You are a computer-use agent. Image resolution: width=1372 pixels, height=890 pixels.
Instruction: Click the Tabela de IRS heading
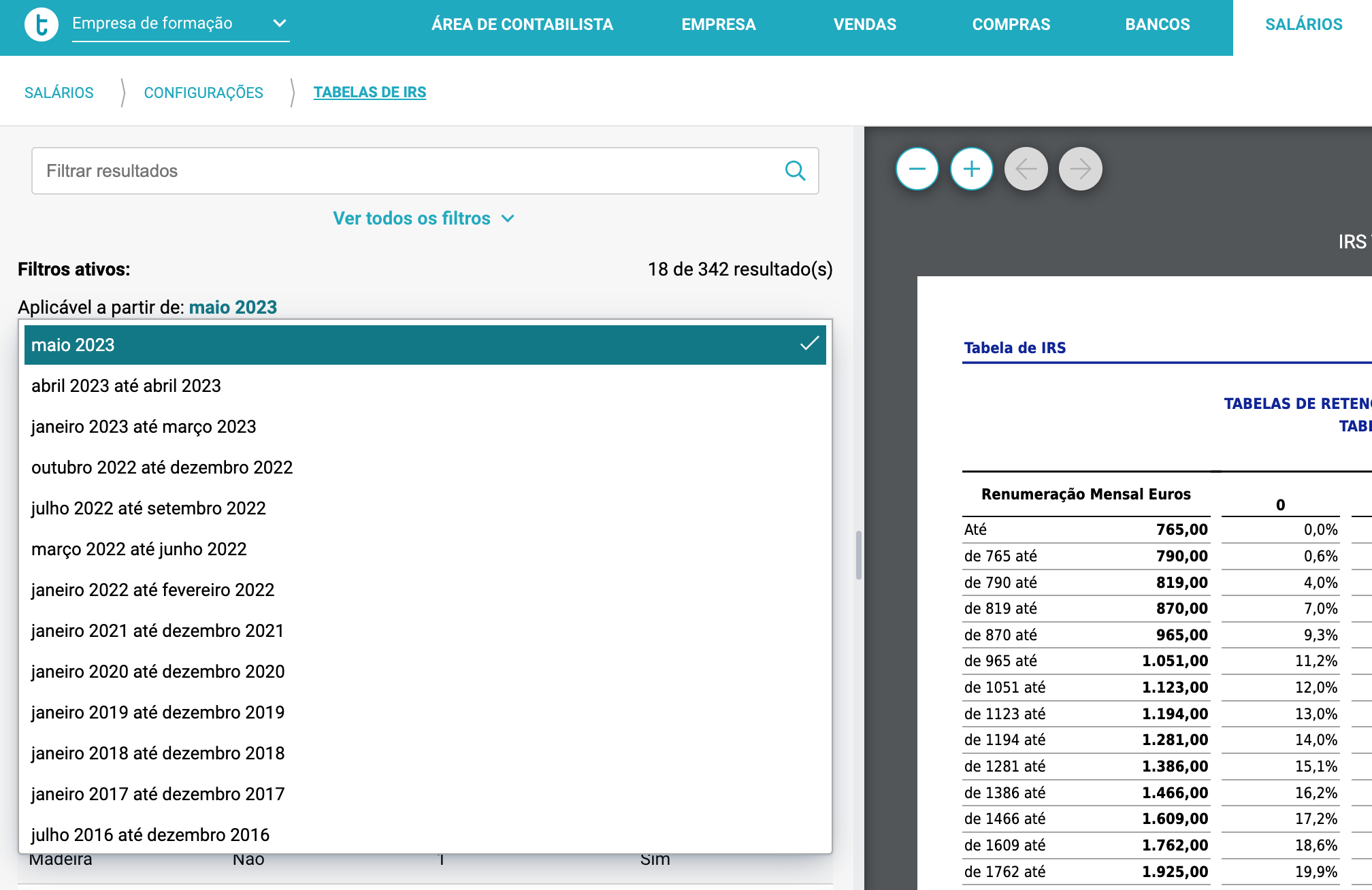pyautogui.click(x=1015, y=348)
